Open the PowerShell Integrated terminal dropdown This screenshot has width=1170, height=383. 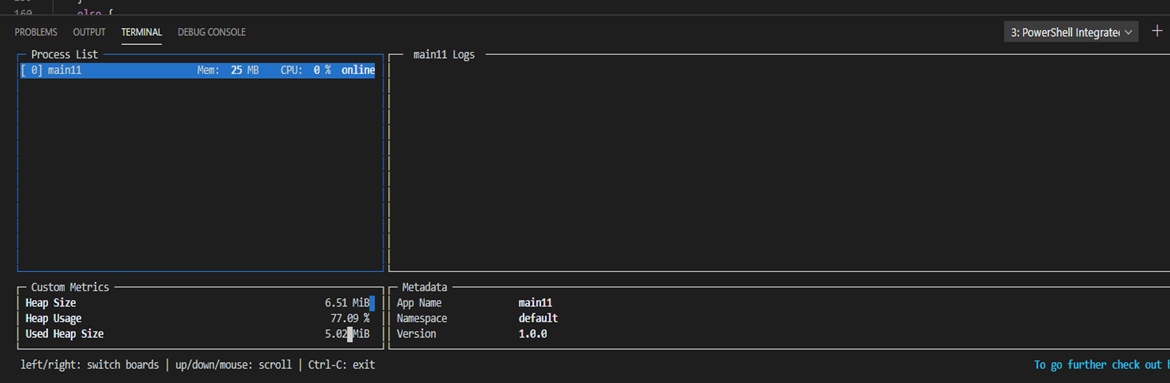click(1071, 32)
